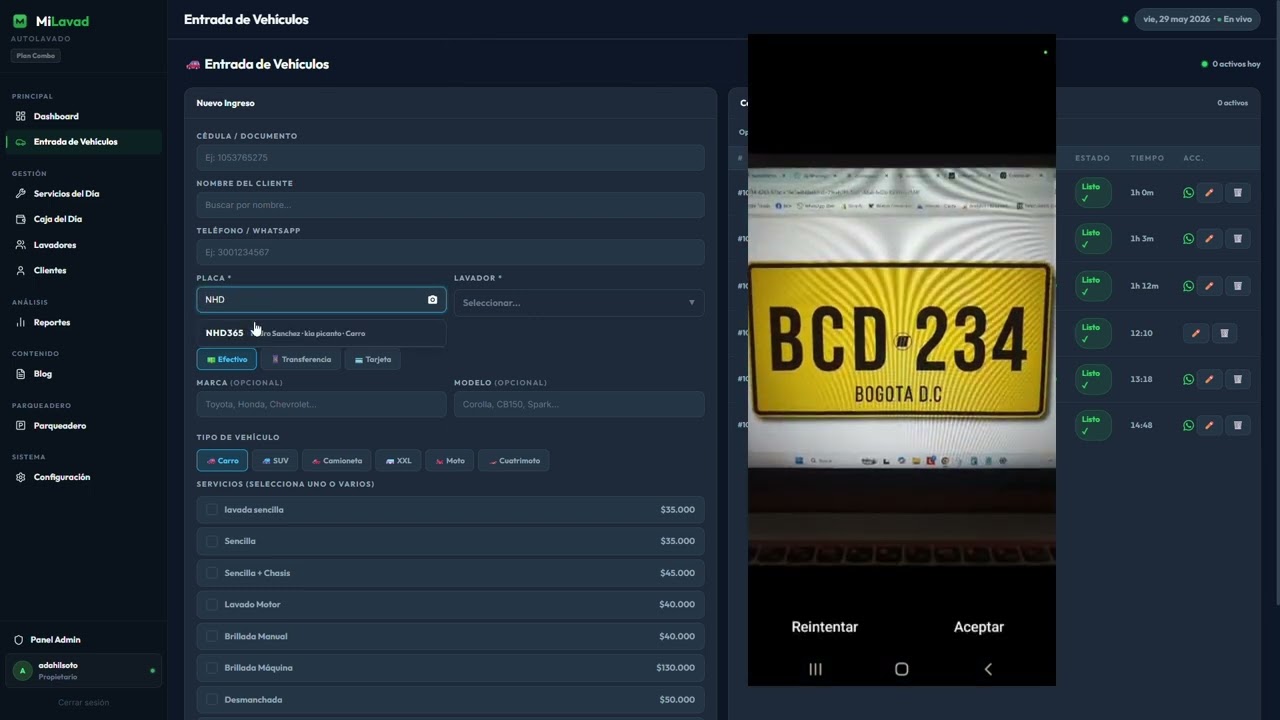The width and height of the screenshot is (1280, 720).
Task: Tap Aceptar on the phone capture
Action: pos(979,627)
